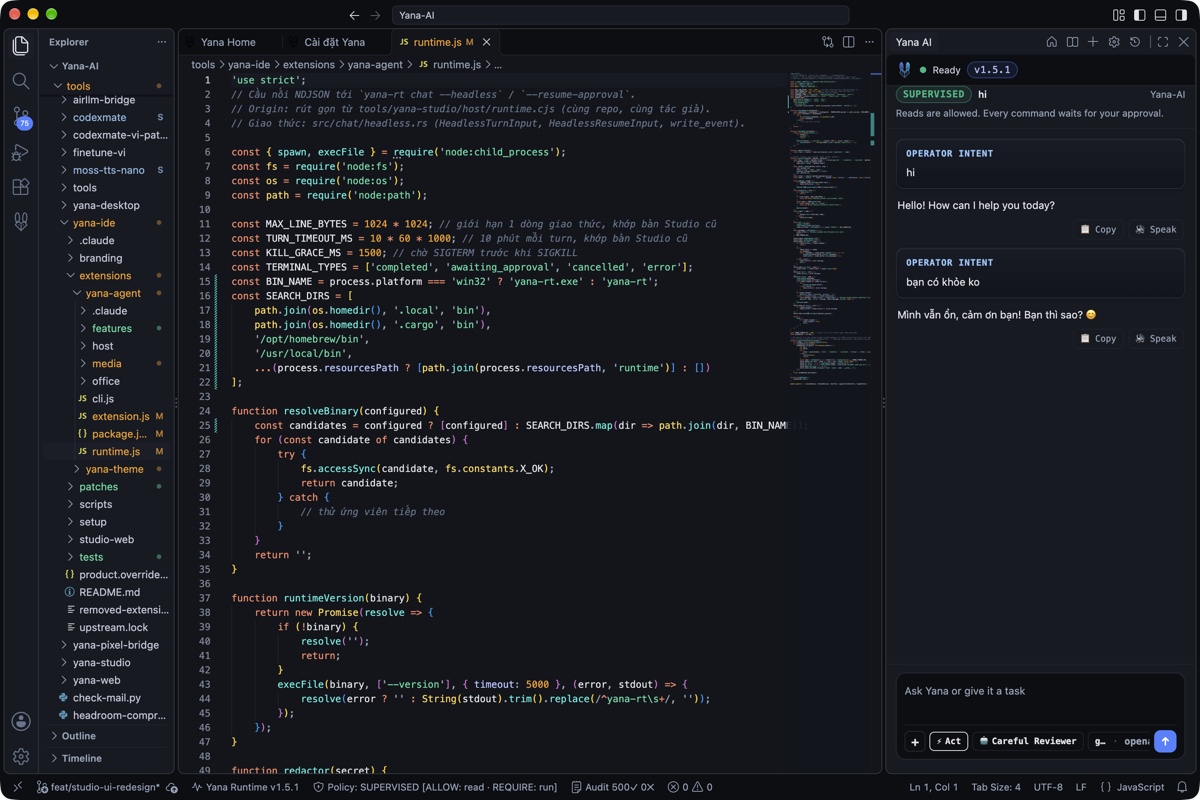The height and width of the screenshot is (800, 1200).
Task: Go forward with the navigation arrow
Action: [x=376, y=15]
